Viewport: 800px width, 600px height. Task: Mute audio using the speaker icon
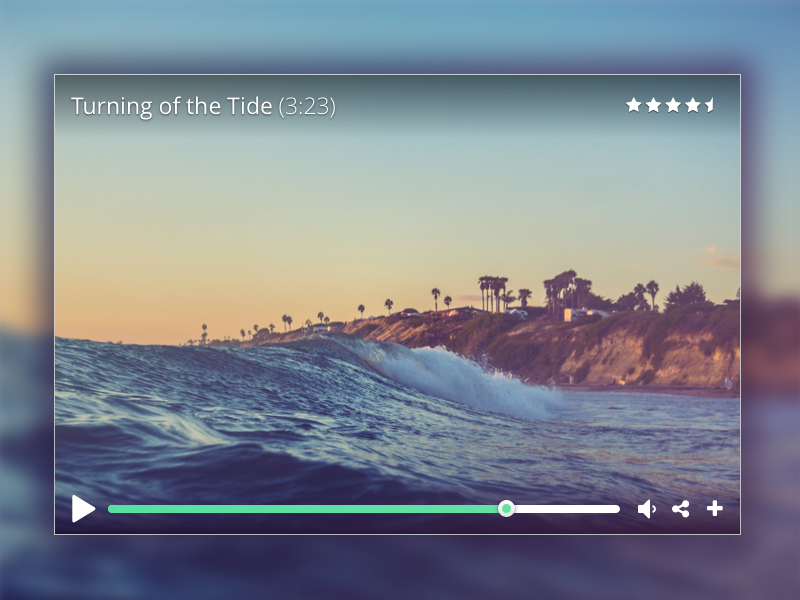click(x=646, y=509)
